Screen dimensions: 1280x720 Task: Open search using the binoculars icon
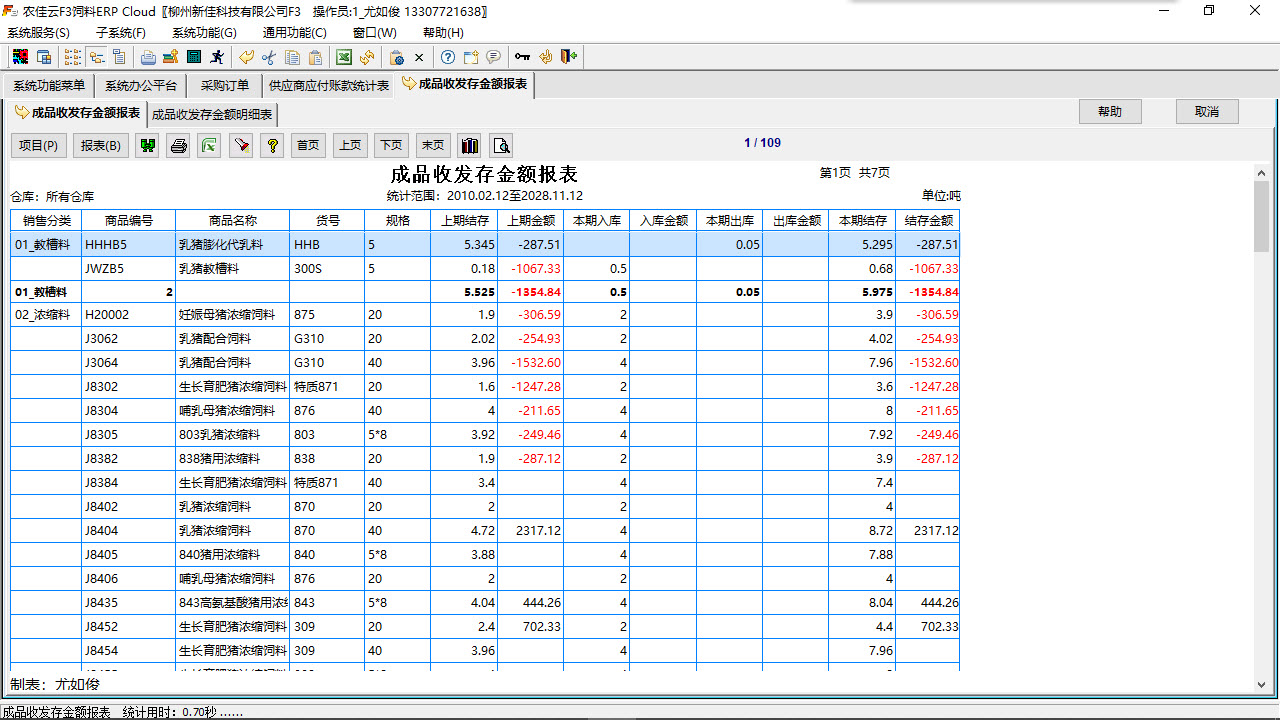click(148, 145)
